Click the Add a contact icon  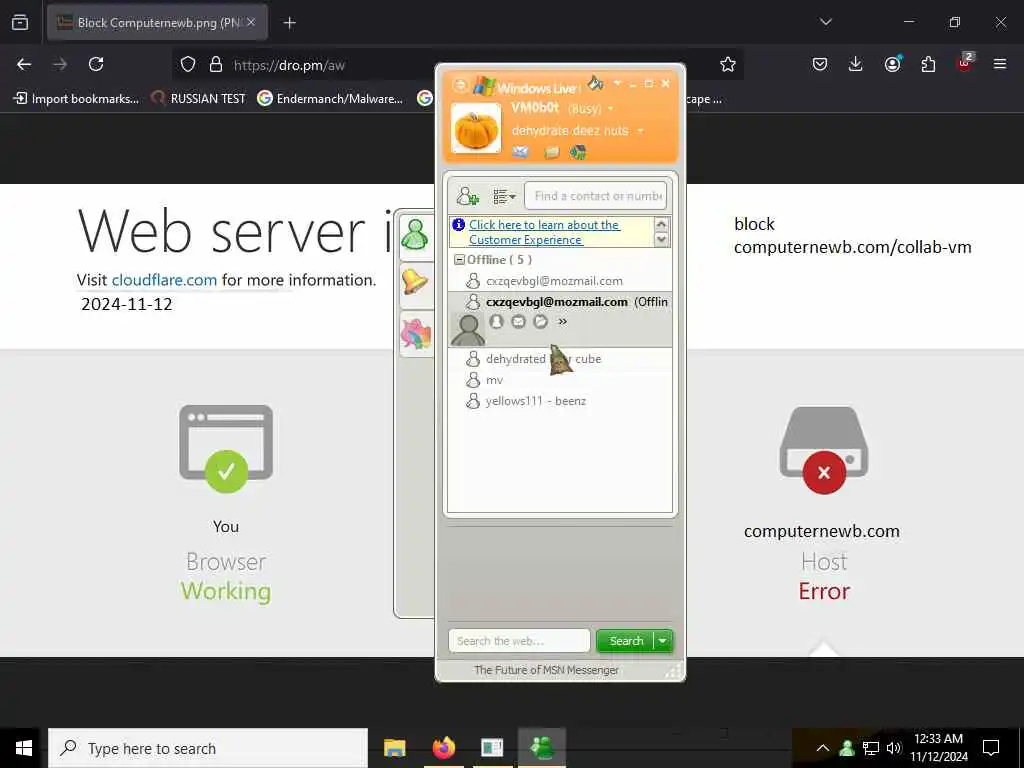(468, 195)
